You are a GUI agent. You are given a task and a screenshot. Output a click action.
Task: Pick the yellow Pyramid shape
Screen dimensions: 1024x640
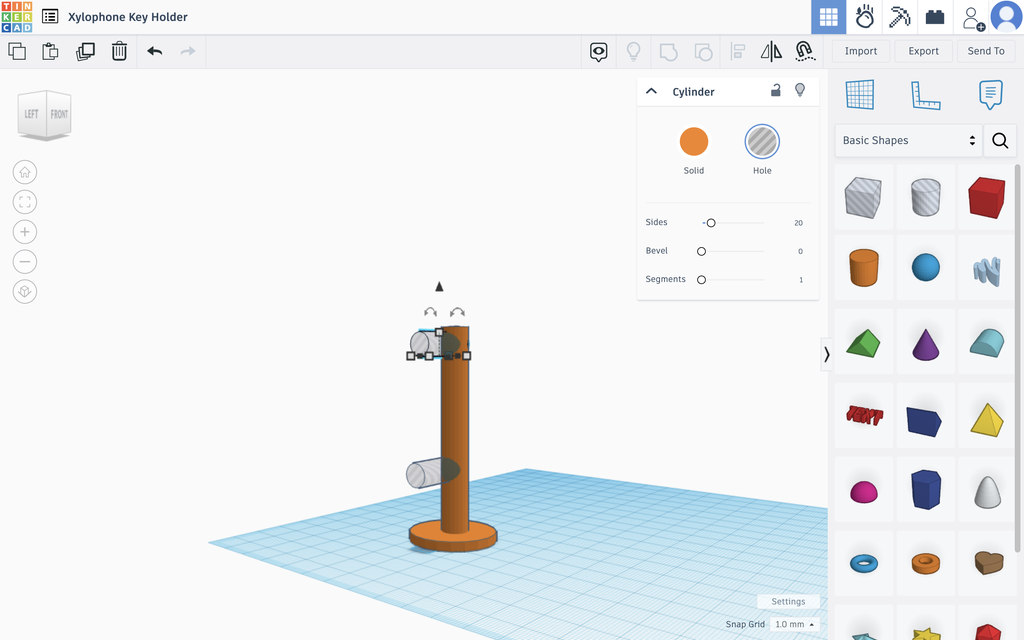(x=987, y=419)
